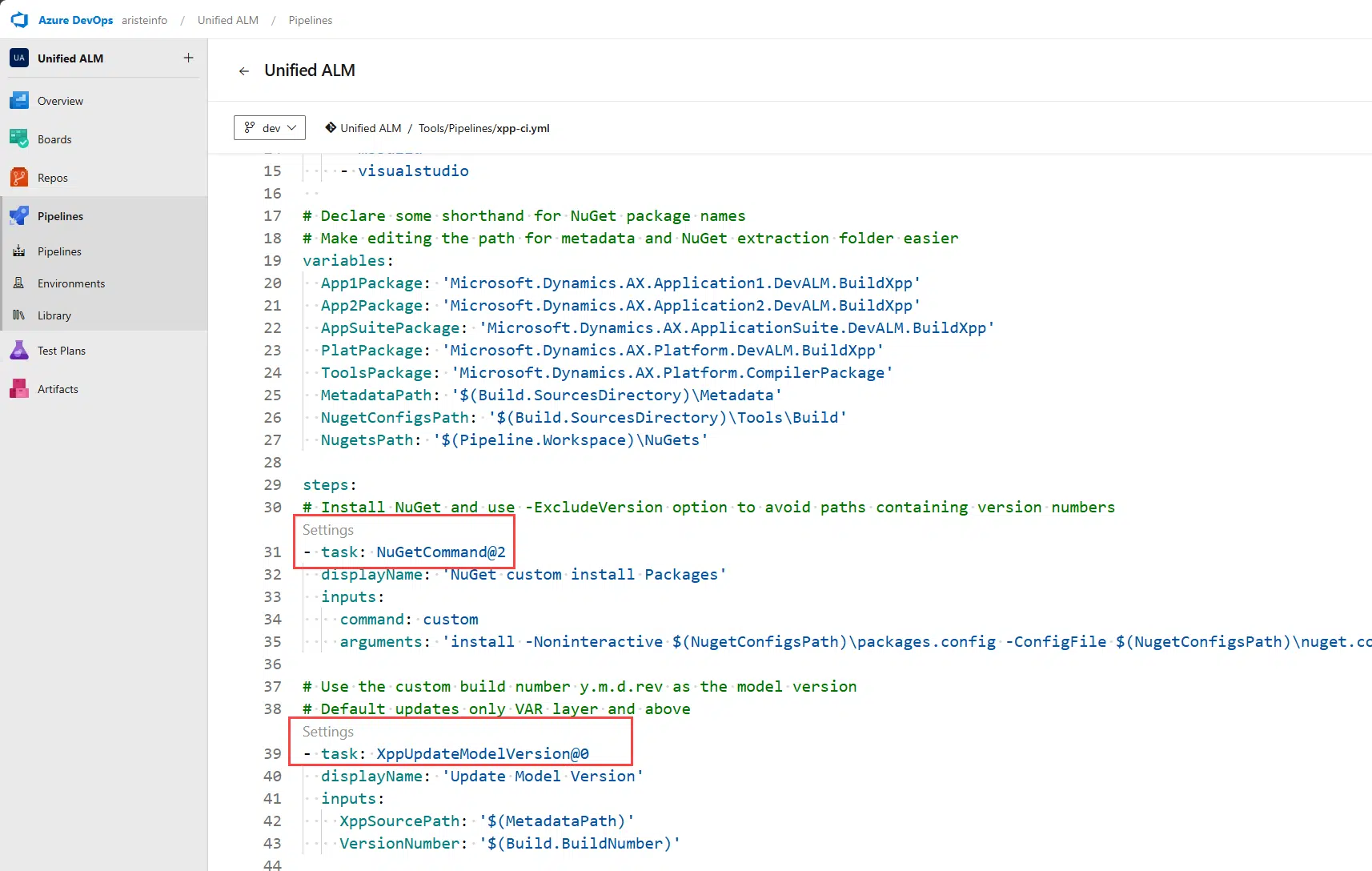The width and height of the screenshot is (1372, 871).
Task: Click the Unified ALM breadcrumb in header
Action: 228,20
